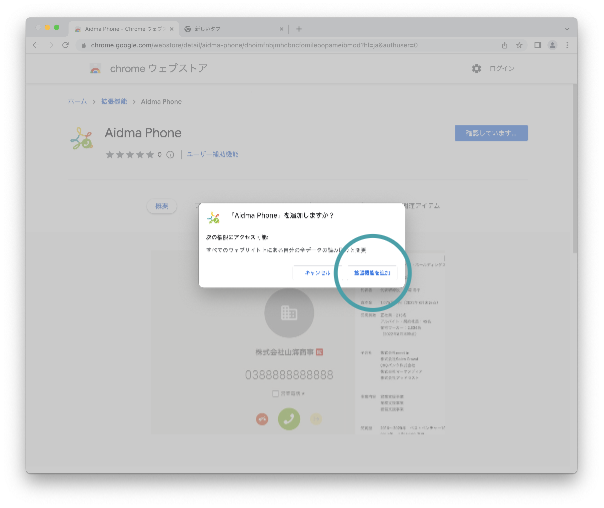Viewport: 604px width, 508px height.
Task: Click the extensions breadcrumb link
Action: tap(114, 102)
